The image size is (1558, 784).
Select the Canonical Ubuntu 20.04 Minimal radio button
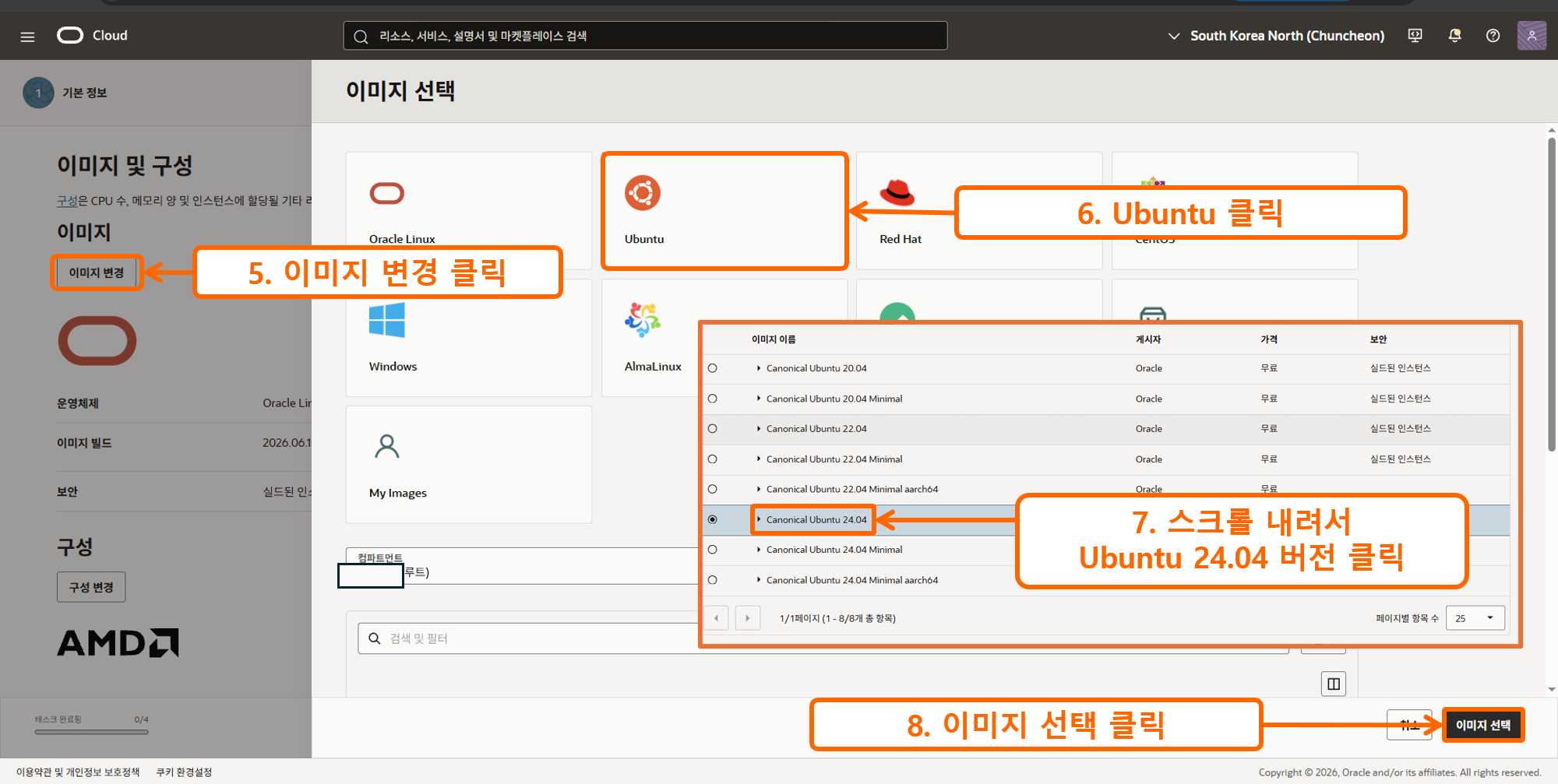[x=713, y=399]
